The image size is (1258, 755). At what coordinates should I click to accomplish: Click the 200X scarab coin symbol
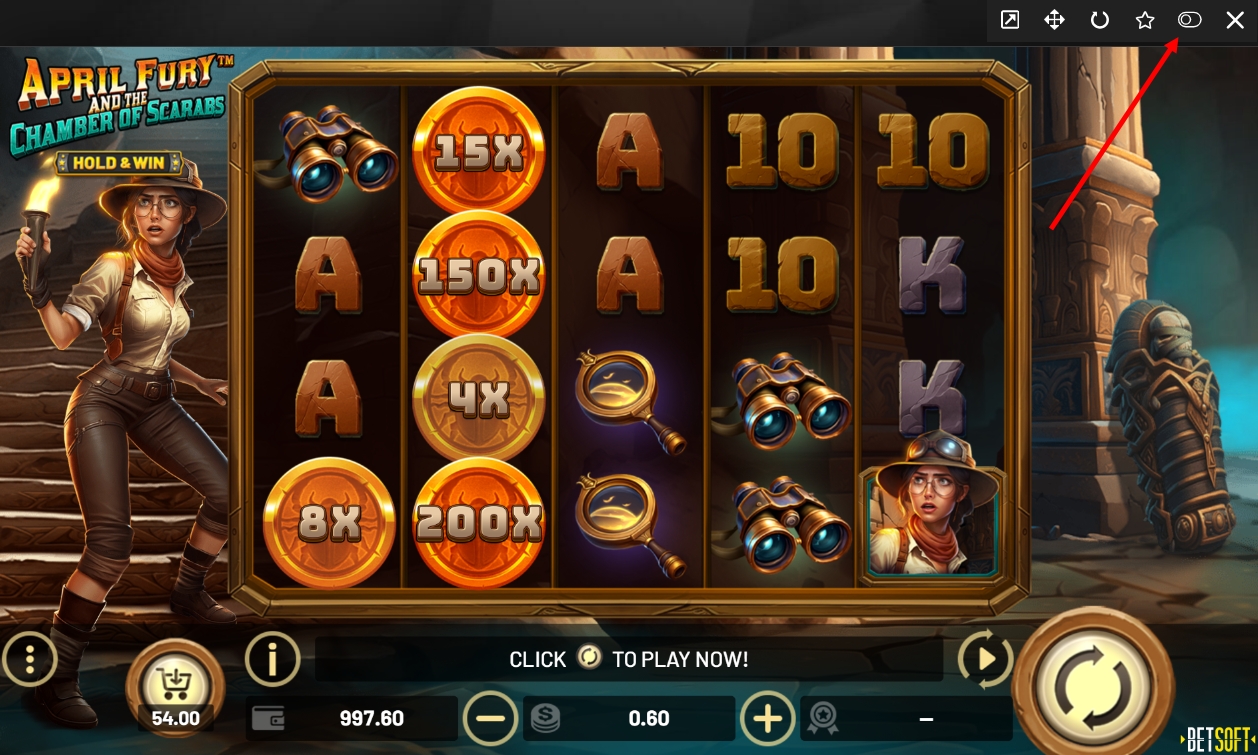[478, 522]
